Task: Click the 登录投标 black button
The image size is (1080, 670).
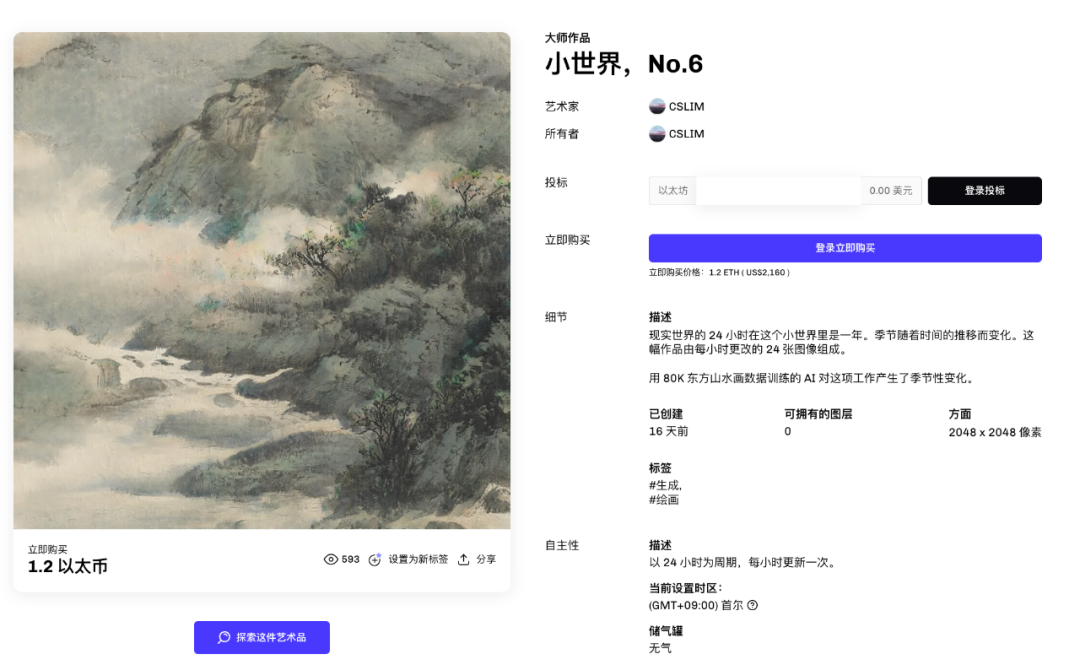Action: pos(984,191)
